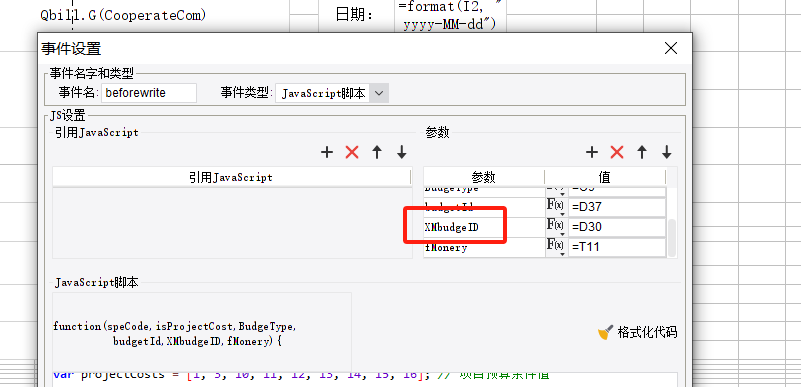Click the 值 column header in the table
The height and width of the screenshot is (387, 801).
pos(604,177)
